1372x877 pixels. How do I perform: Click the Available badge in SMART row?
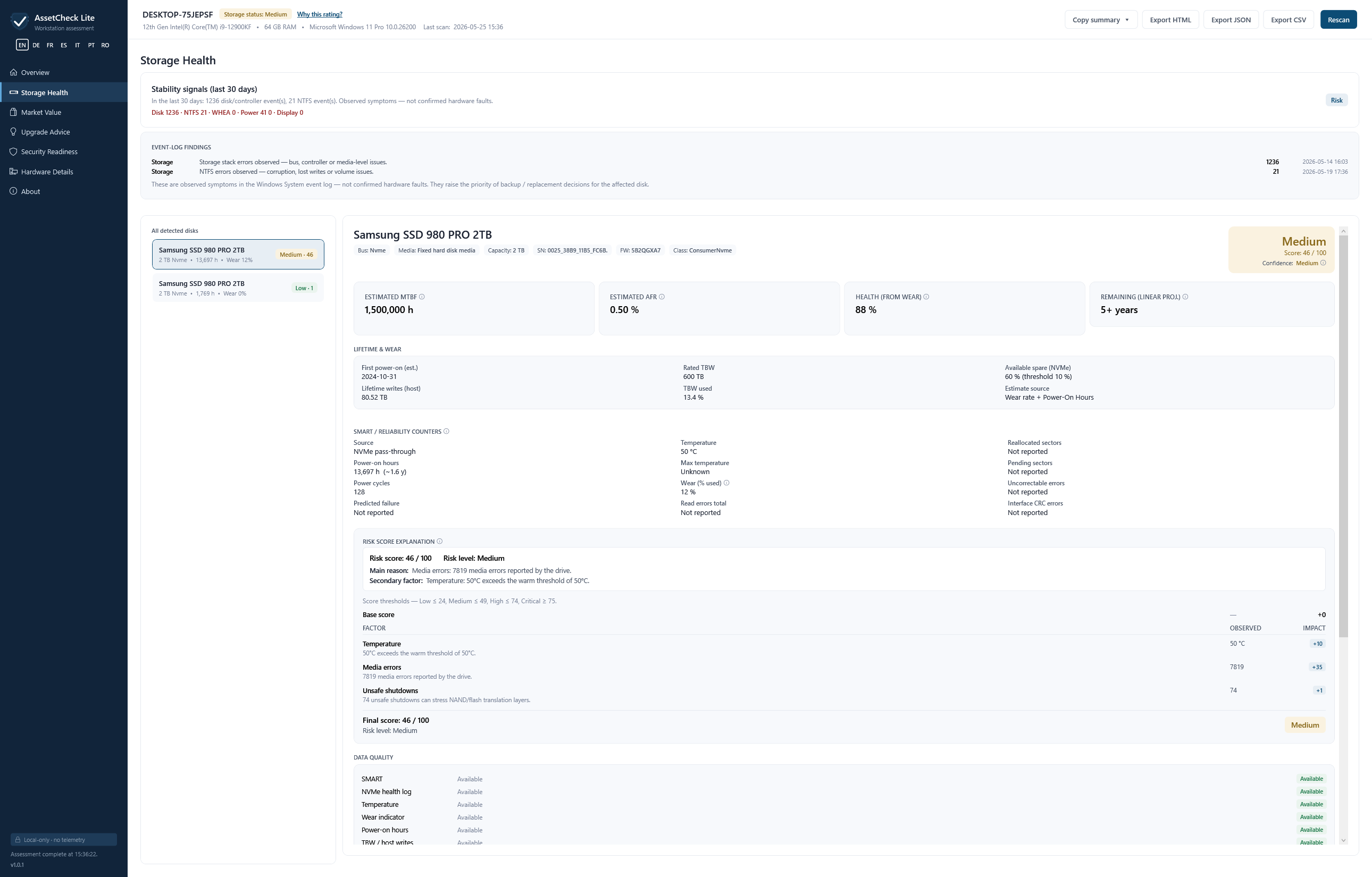pos(1311,779)
